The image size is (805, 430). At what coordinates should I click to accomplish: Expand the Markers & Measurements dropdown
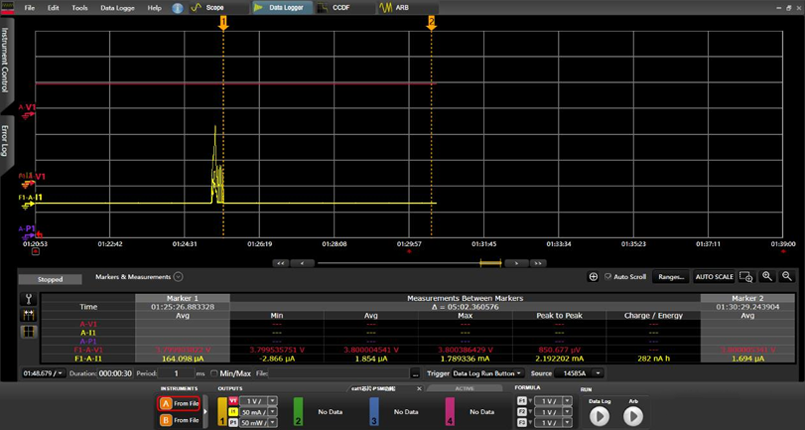coord(178,276)
